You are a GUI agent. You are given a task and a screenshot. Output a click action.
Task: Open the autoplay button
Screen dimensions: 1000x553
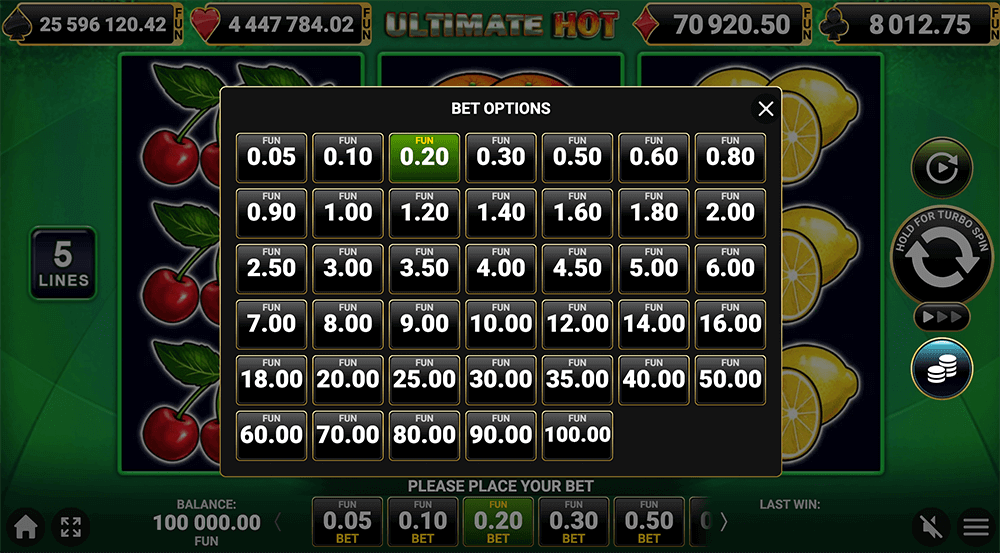[x=941, y=168]
